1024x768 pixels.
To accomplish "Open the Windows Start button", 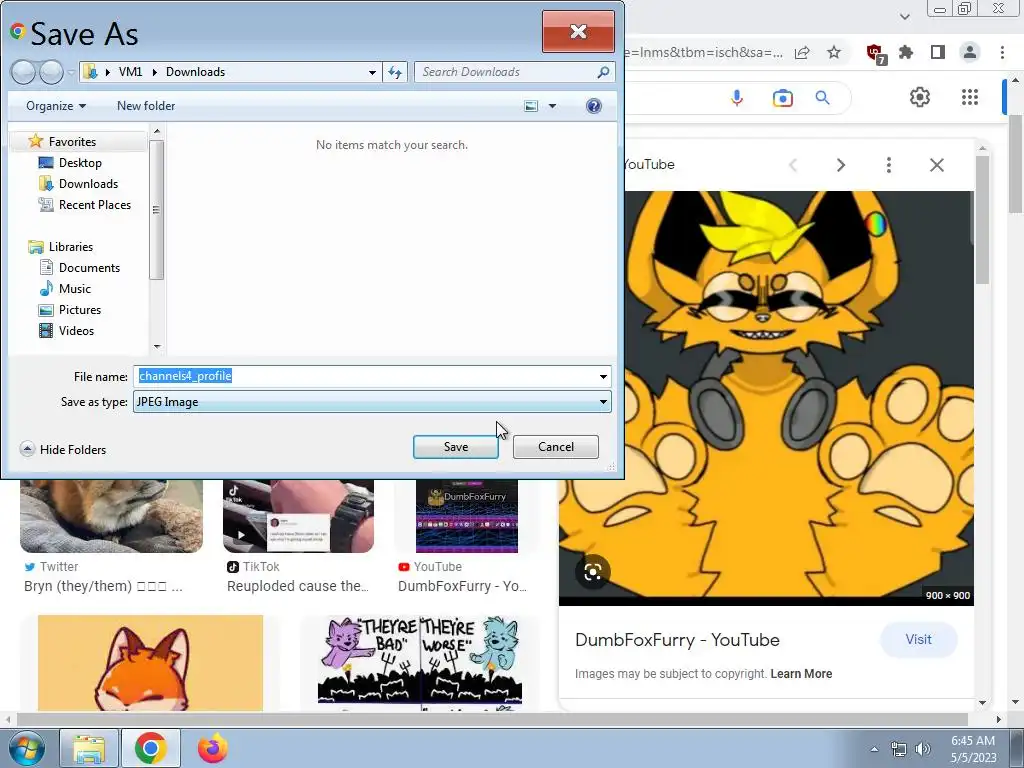I will [x=26, y=748].
